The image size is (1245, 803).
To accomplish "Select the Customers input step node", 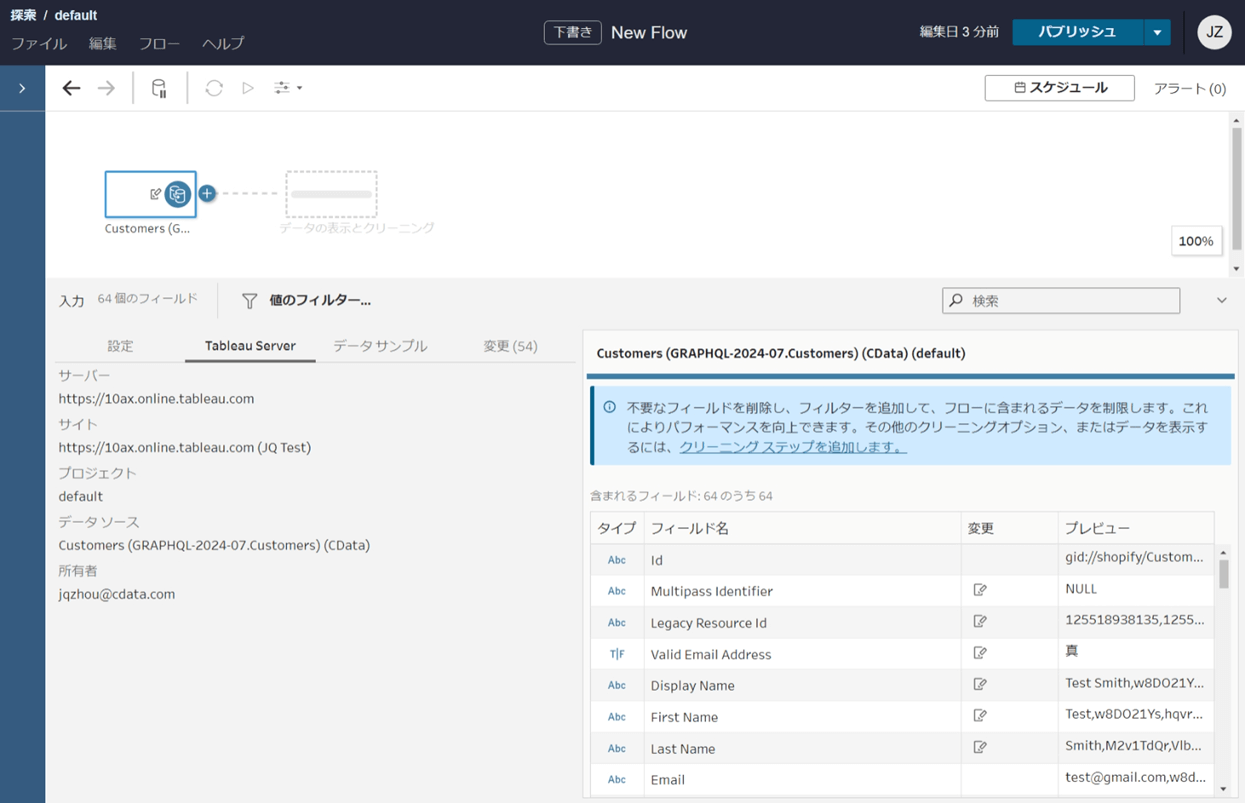I will click(150, 194).
